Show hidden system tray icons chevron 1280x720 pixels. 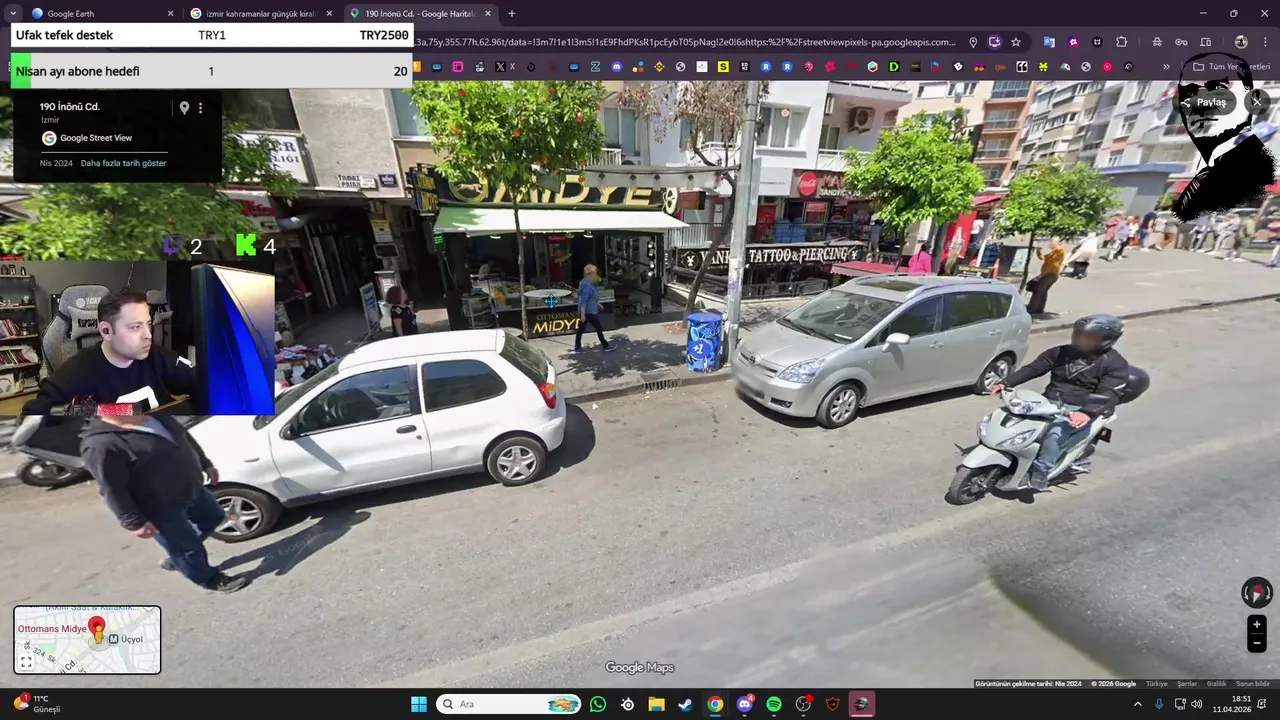pyautogui.click(x=1137, y=704)
